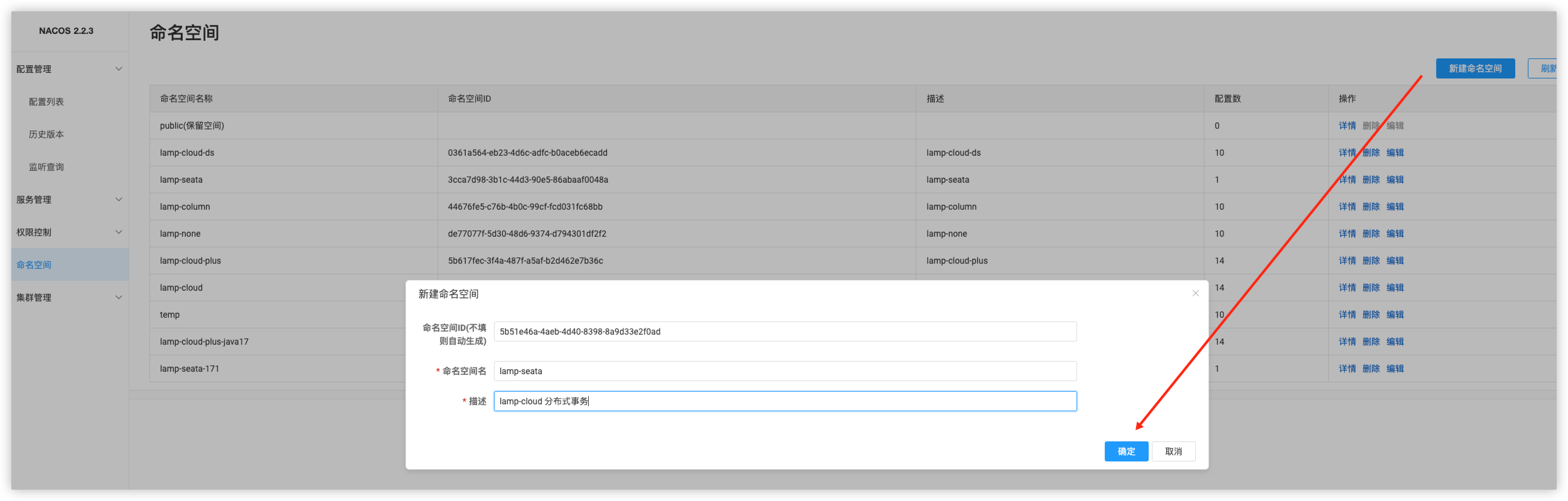Click 编辑 for lamp-seata-171 namespace
The width and height of the screenshot is (1568, 501).
click(1394, 369)
